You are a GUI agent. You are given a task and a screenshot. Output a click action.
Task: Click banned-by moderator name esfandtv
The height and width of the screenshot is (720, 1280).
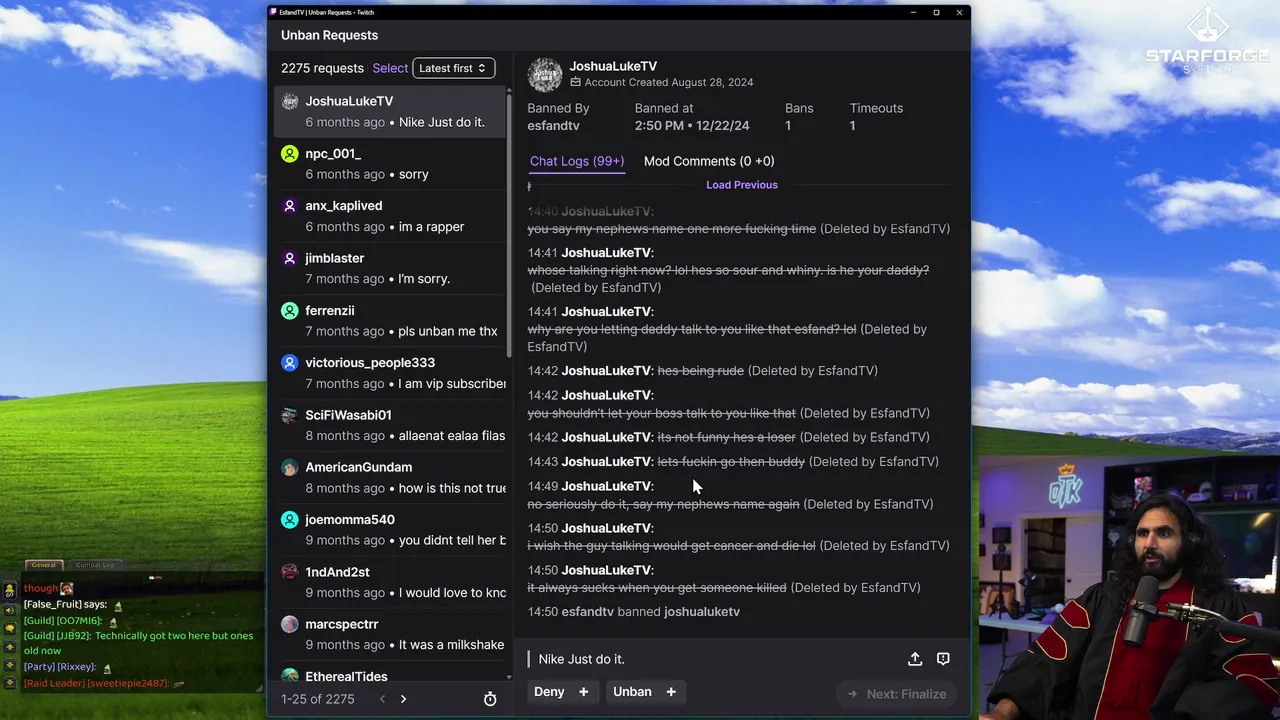pos(554,126)
